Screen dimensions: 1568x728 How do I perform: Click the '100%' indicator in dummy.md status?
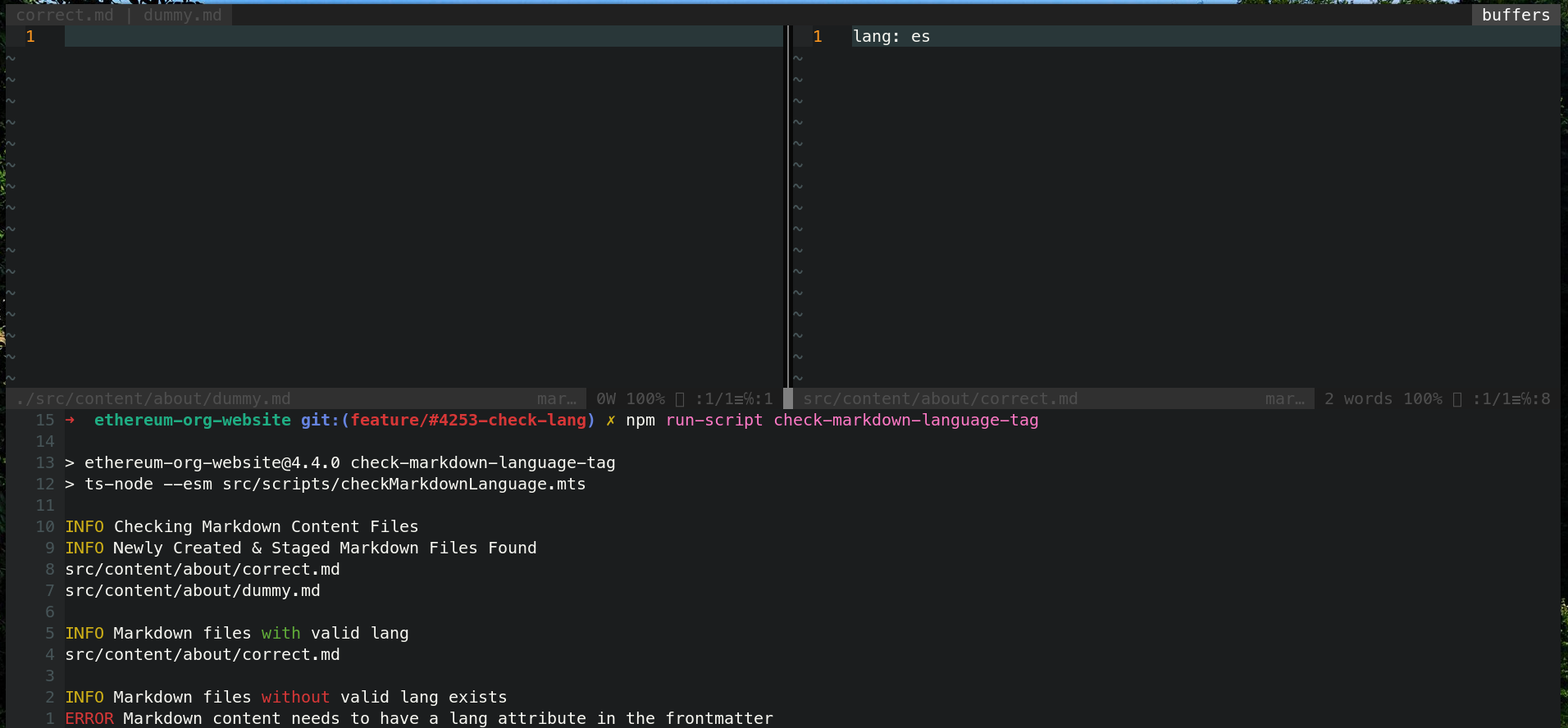pos(645,398)
